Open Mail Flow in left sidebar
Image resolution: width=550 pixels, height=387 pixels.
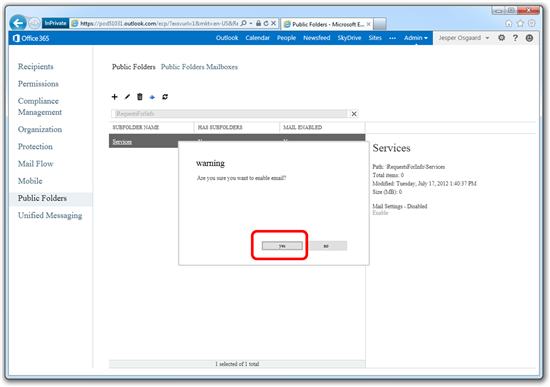coord(35,164)
